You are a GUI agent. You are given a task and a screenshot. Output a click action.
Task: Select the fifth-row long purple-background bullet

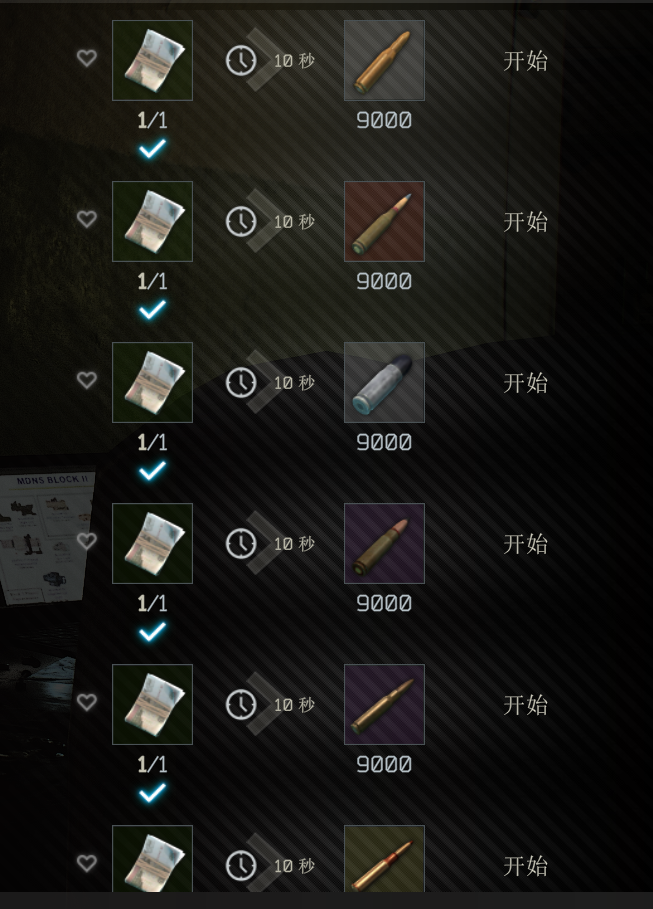pos(384,705)
